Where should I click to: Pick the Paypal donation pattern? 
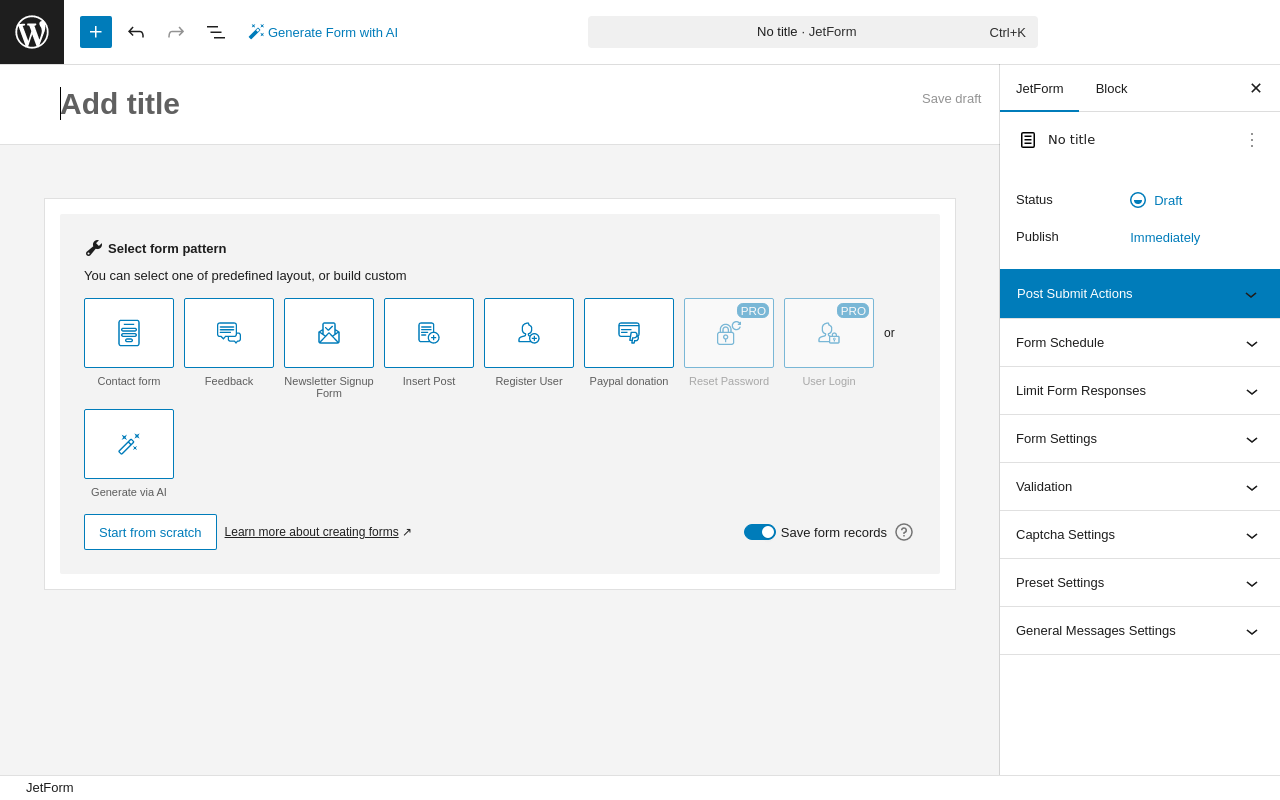[629, 333]
